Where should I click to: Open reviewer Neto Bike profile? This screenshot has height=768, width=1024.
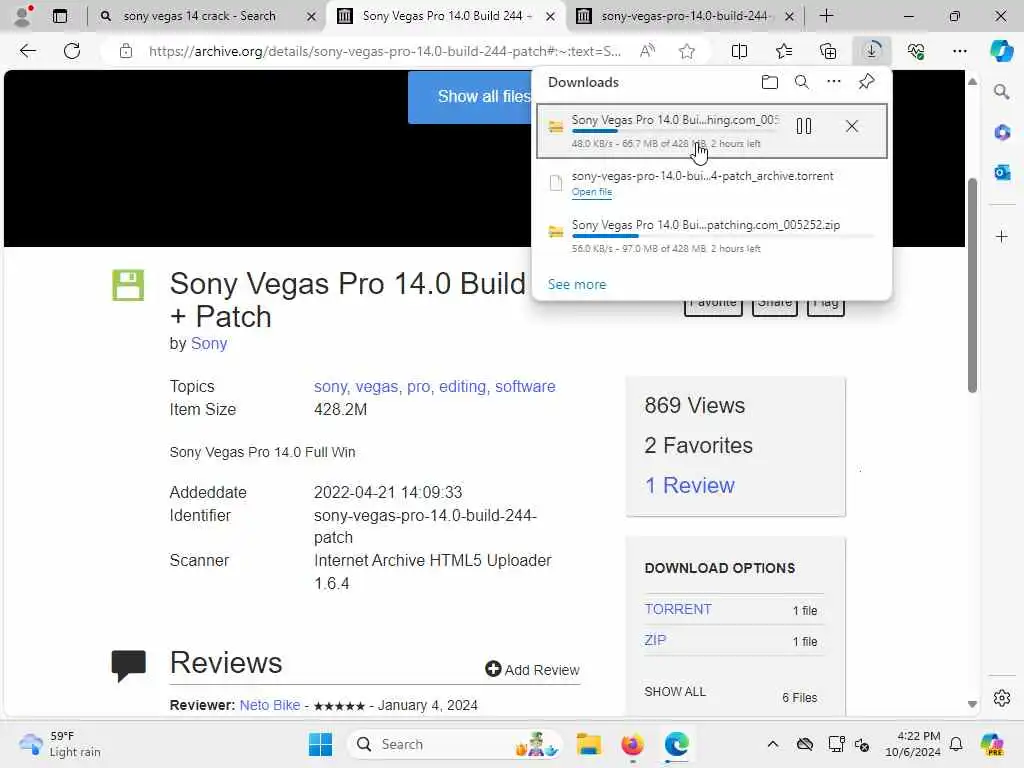(270, 705)
